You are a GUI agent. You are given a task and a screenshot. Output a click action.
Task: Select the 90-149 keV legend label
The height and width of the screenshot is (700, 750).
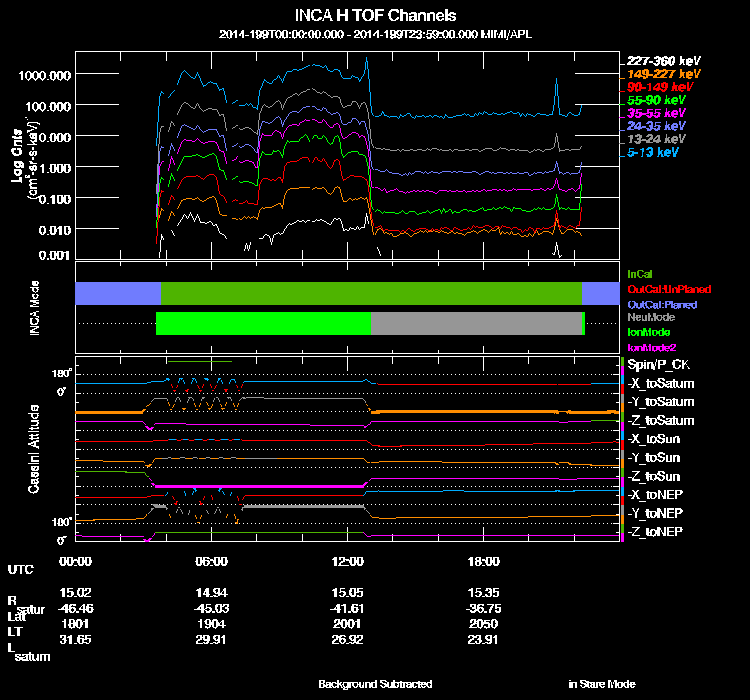tap(660, 87)
